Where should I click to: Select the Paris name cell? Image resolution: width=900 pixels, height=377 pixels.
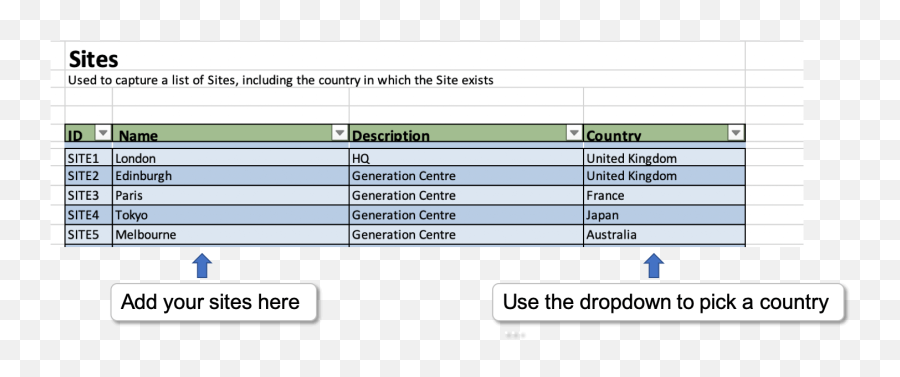(x=231, y=196)
